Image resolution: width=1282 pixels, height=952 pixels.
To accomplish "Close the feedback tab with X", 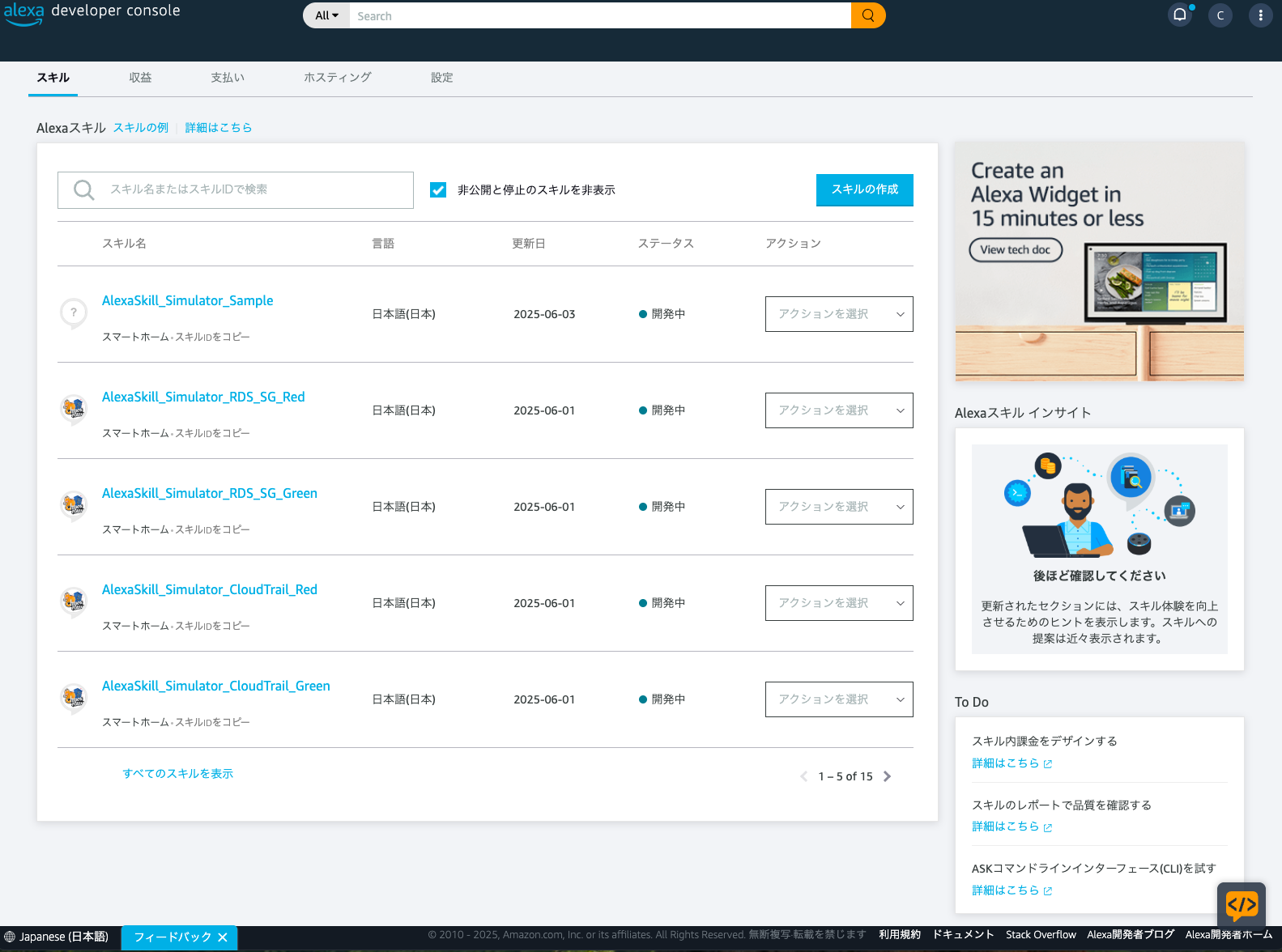I will click(223, 937).
